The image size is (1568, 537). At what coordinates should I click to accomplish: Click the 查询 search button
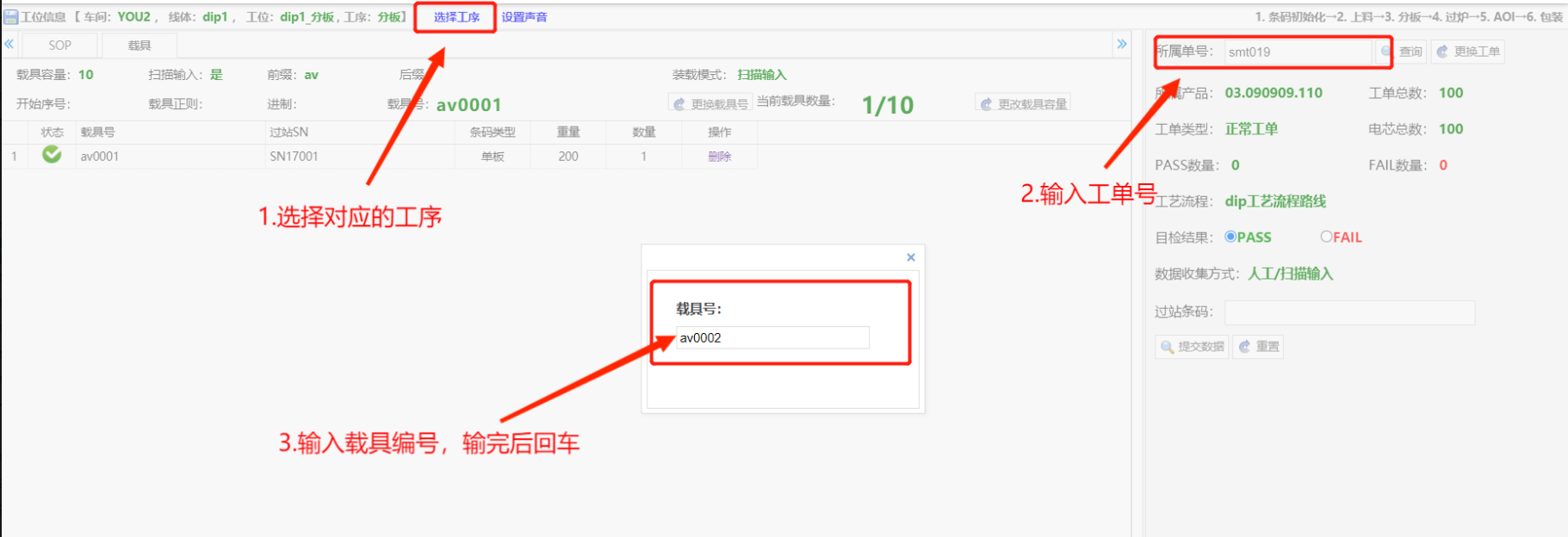click(1403, 52)
